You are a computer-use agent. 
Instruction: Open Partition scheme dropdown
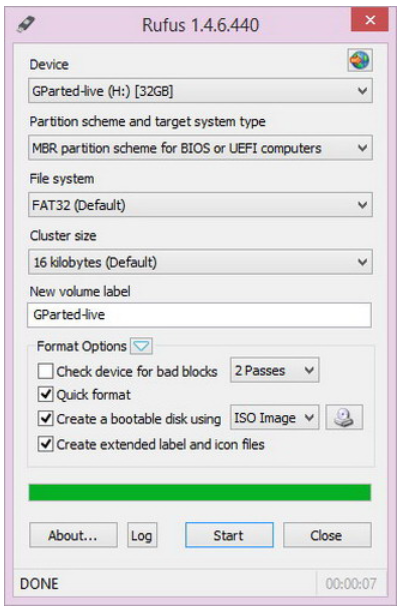[x=200, y=148]
